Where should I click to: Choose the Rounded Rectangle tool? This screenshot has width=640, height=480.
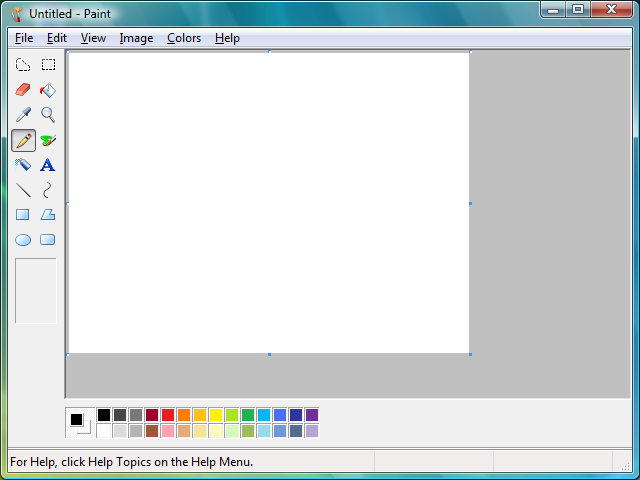47,240
